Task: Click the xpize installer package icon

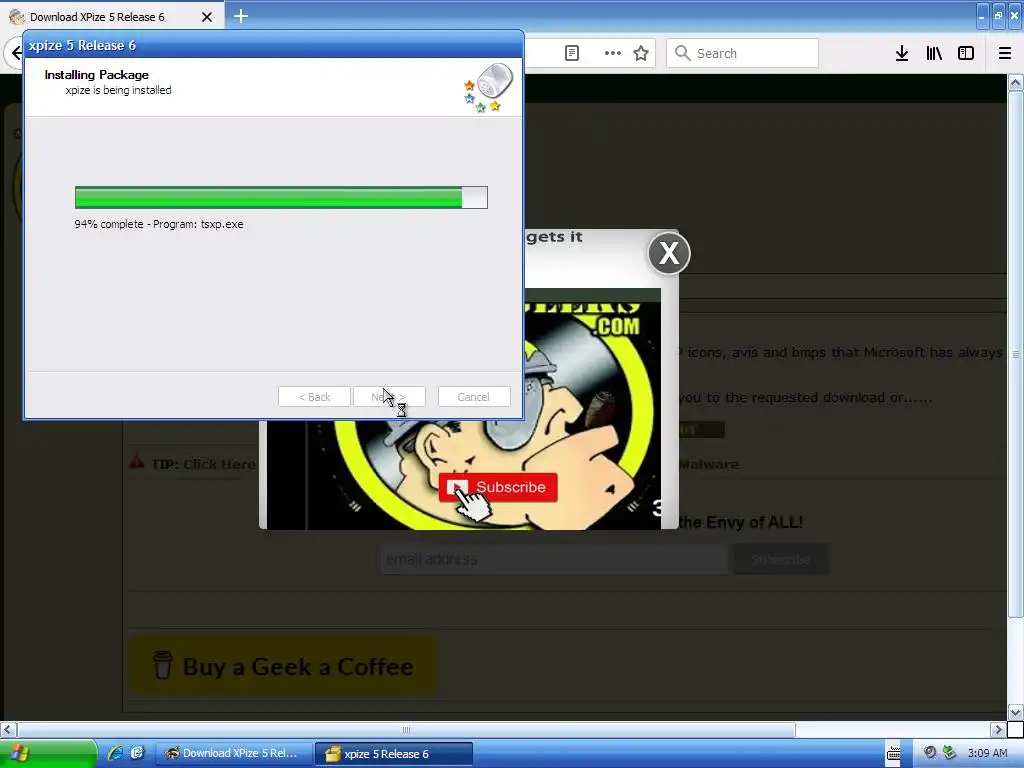Action: pos(488,88)
